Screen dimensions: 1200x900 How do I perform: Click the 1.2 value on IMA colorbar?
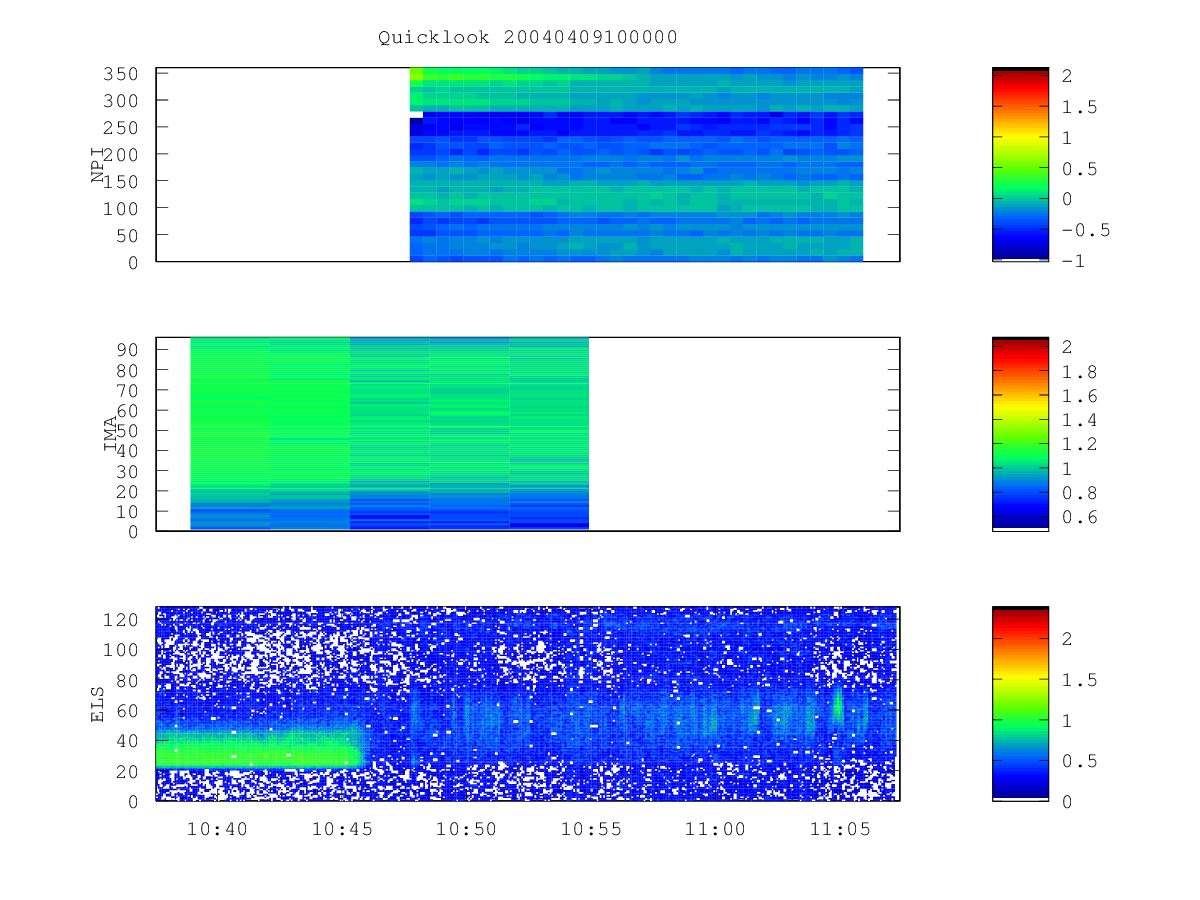(x=1080, y=444)
